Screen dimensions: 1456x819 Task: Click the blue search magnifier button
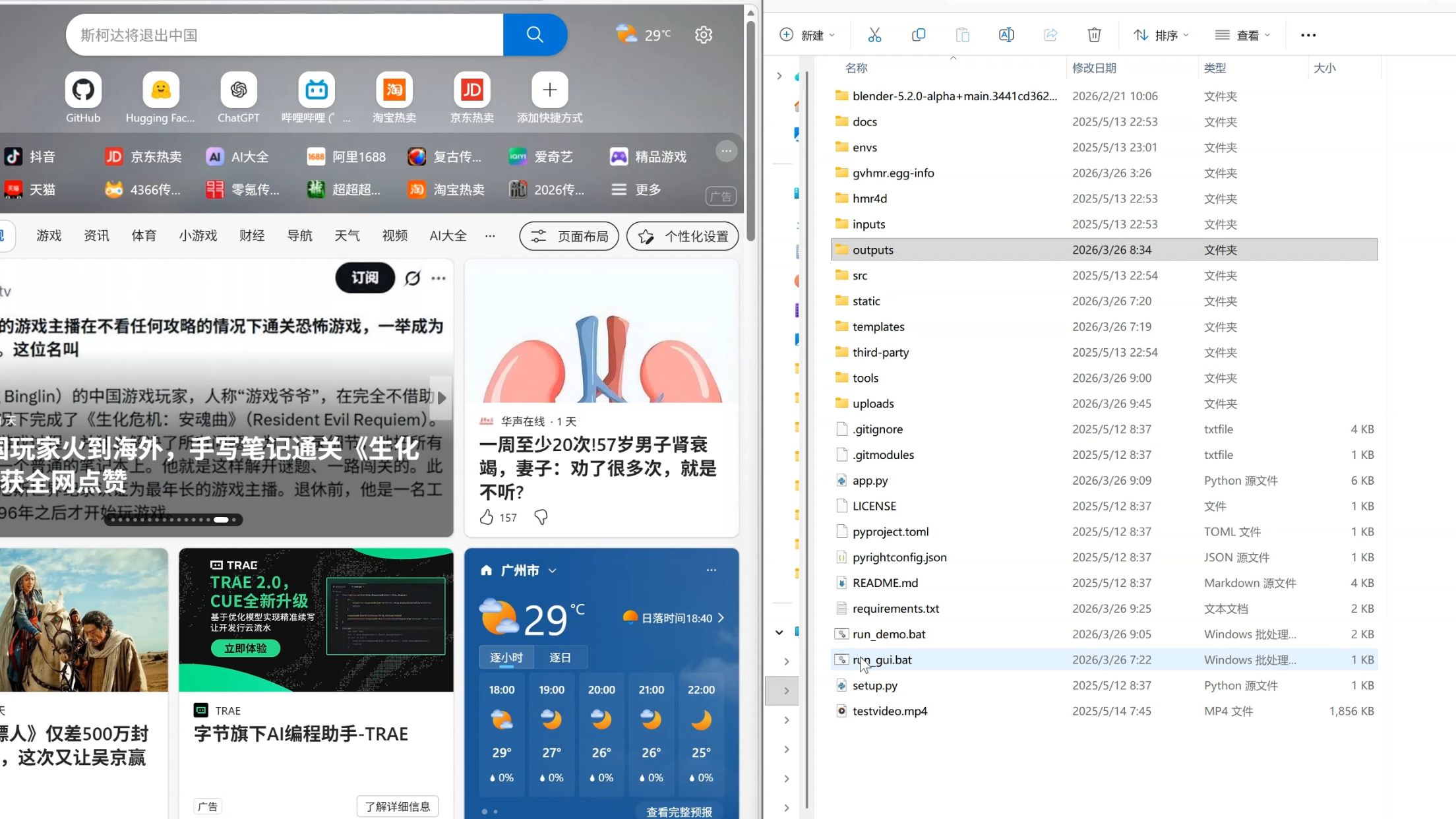pyautogui.click(x=535, y=35)
